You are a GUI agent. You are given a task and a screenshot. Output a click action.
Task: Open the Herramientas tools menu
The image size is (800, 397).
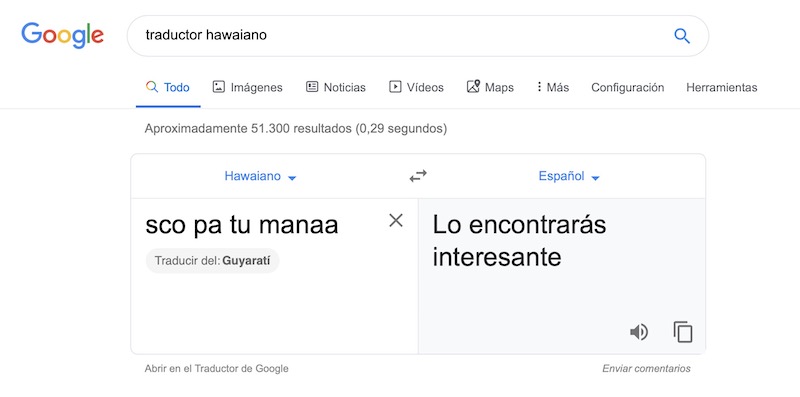(x=721, y=87)
